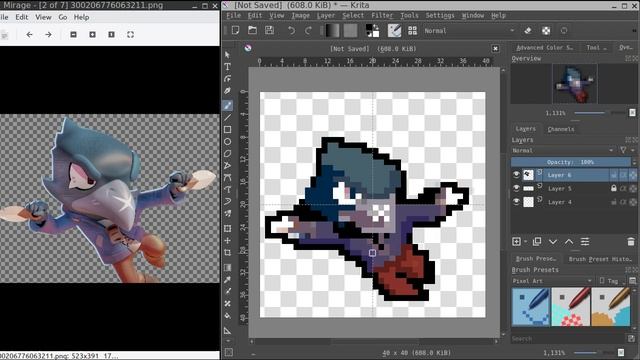
Task: Select the Calligraphy tool
Action: pos(227,91)
